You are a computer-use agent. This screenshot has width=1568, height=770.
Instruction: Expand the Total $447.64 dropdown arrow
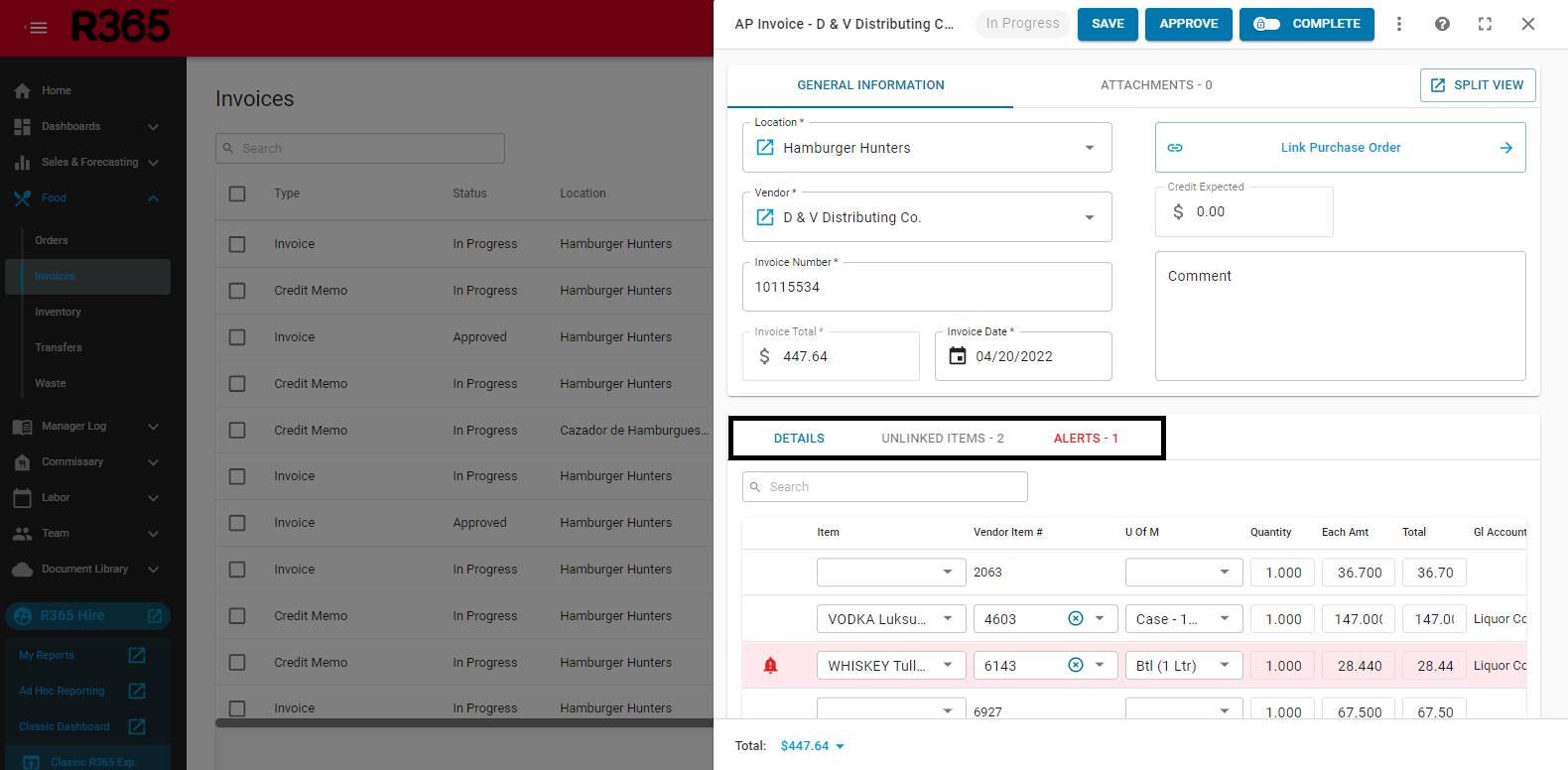tap(840, 746)
